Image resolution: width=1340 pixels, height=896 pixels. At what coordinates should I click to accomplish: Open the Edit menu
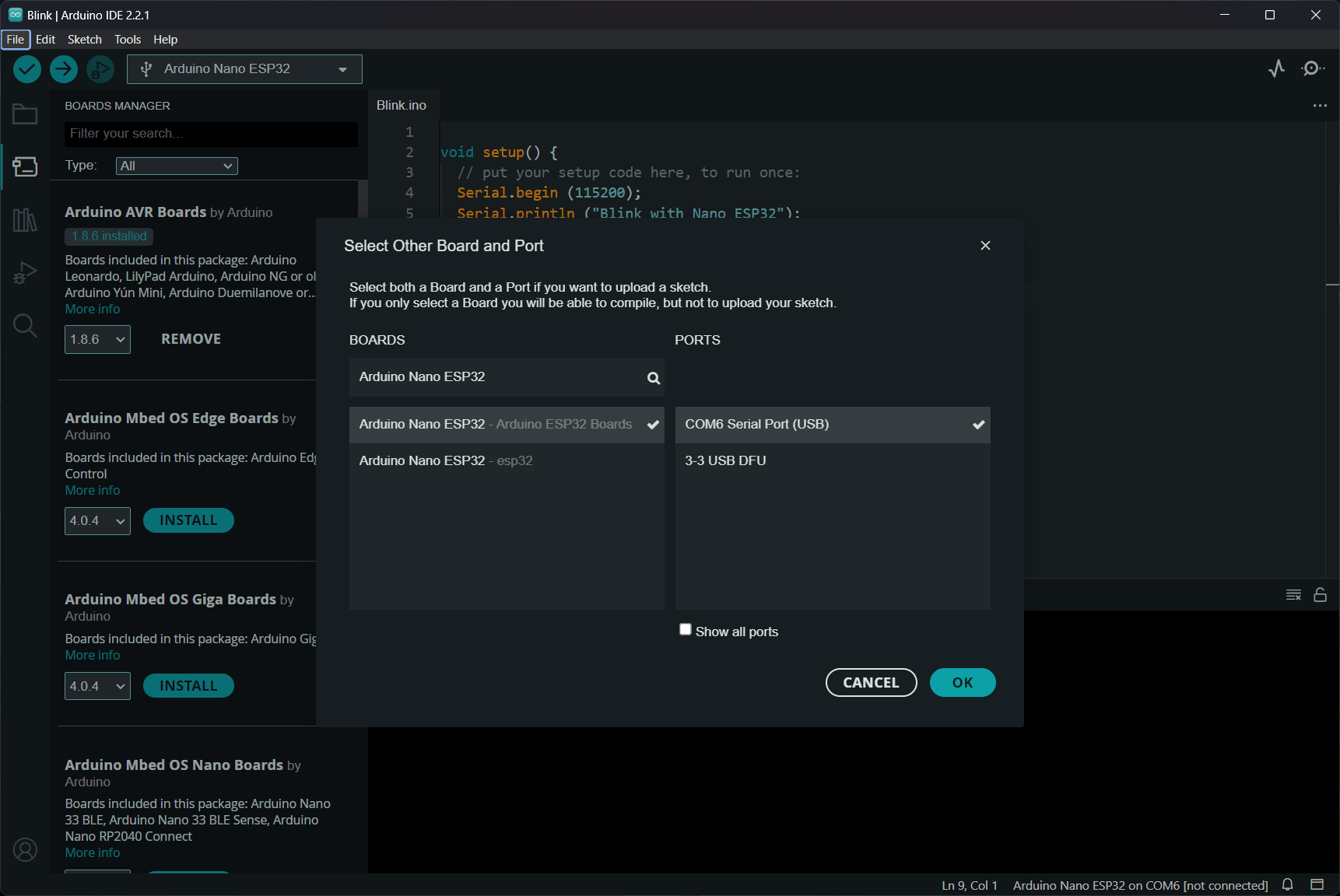pos(46,40)
